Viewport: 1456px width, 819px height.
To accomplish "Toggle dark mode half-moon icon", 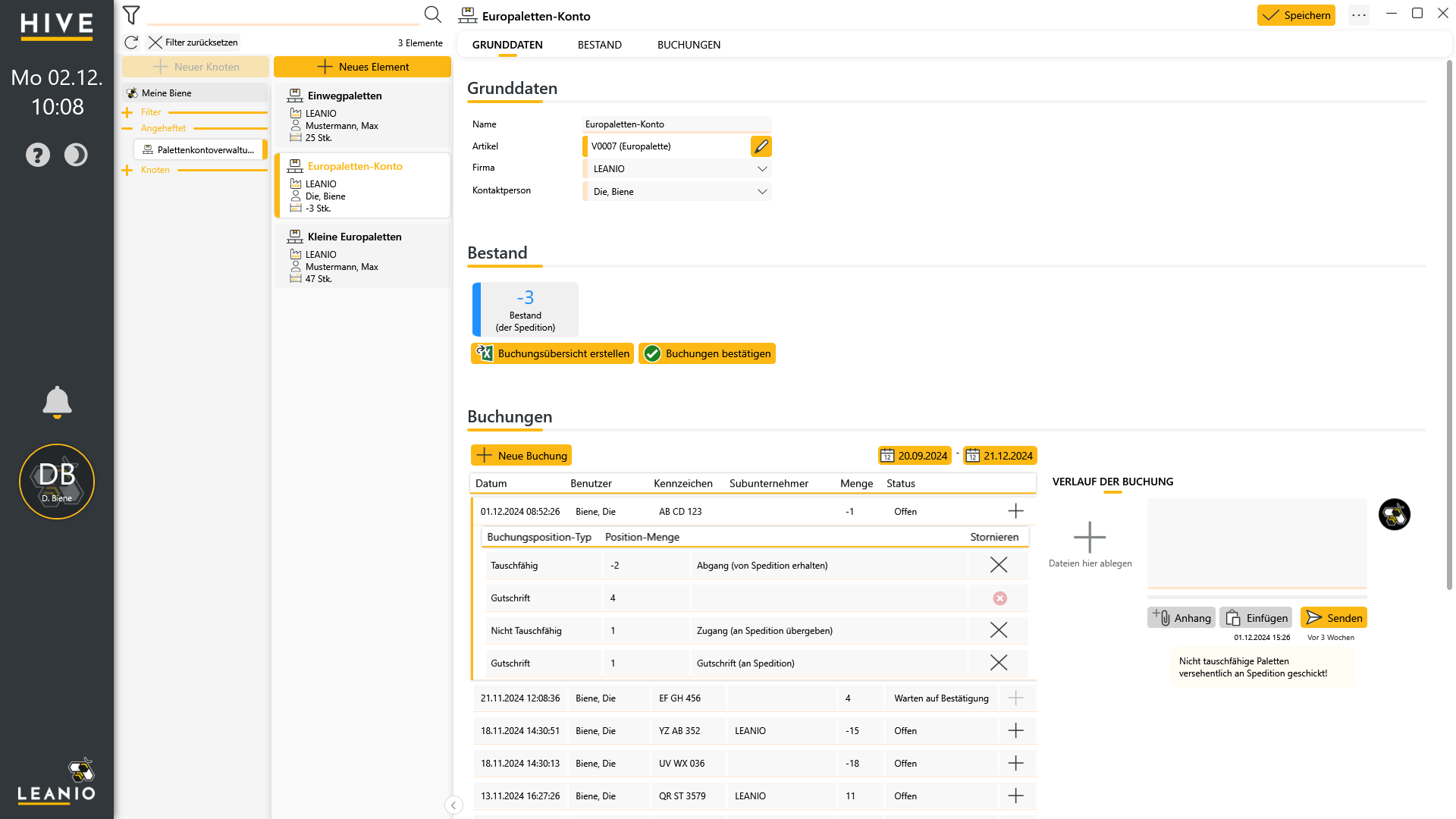I will pos(76,155).
